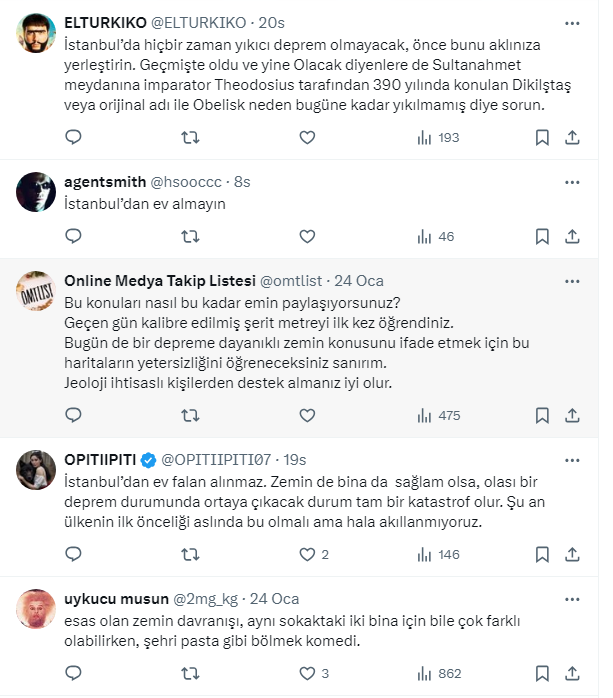Reply to ELTURKIKO's tweet

pos(73,137)
